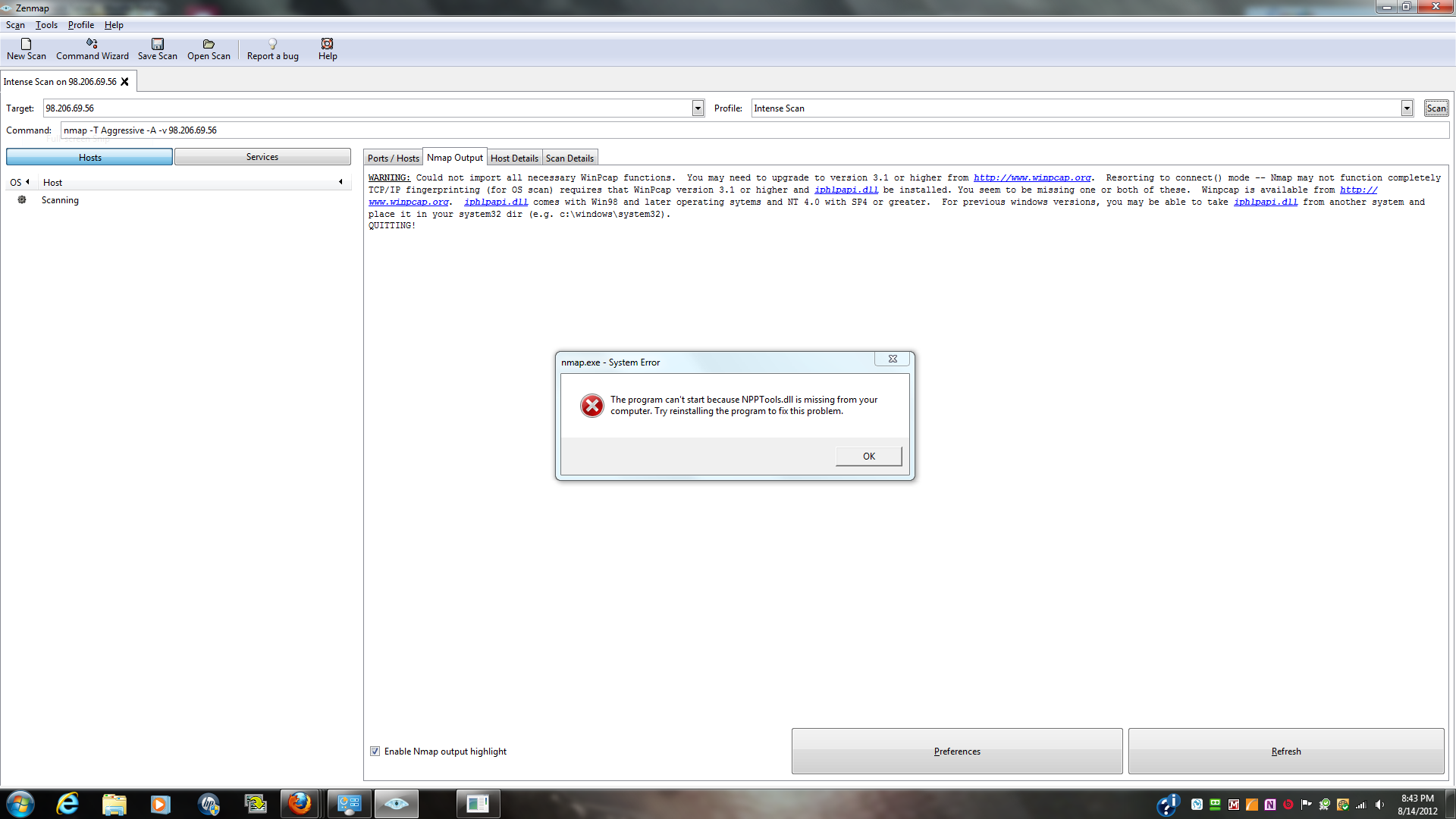Close the Intense Scan tab with the X
The width and height of the screenshot is (1456, 819).
125,82
